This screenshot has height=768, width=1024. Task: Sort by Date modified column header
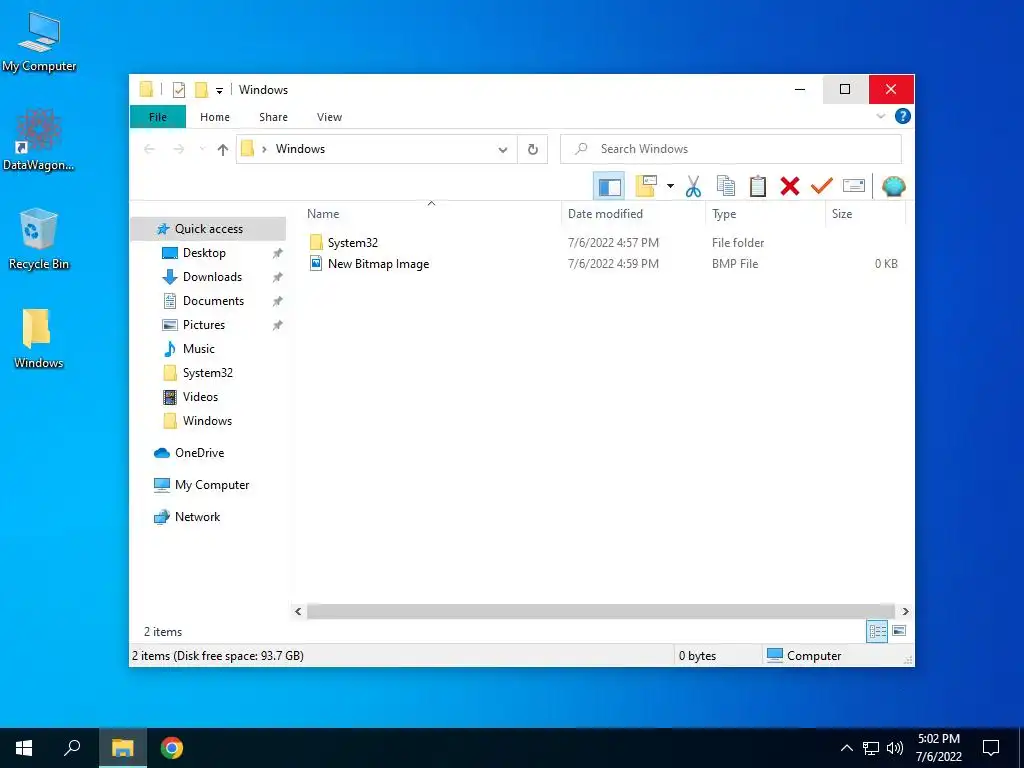tap(605, 214)
